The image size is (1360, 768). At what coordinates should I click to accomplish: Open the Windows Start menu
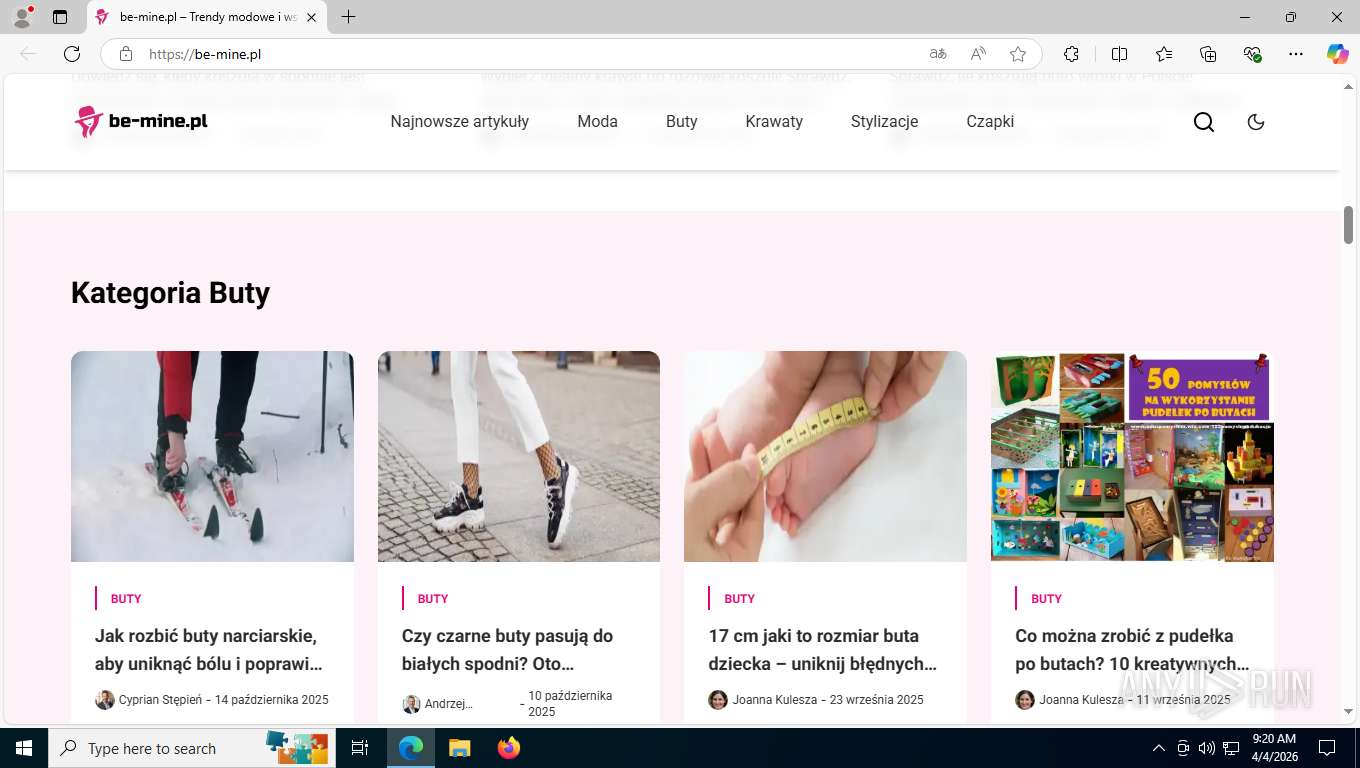24,748
